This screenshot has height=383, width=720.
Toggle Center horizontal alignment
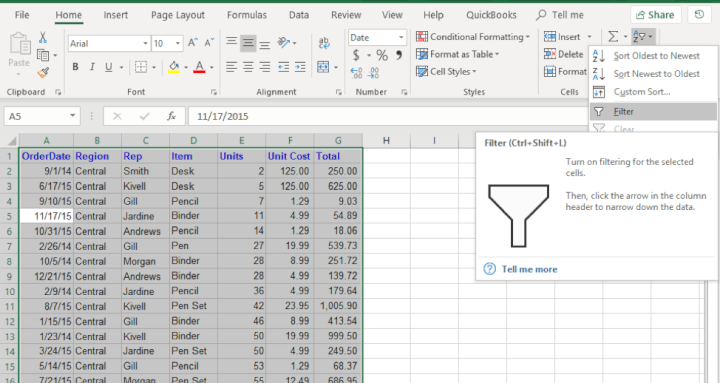(248, 67)
